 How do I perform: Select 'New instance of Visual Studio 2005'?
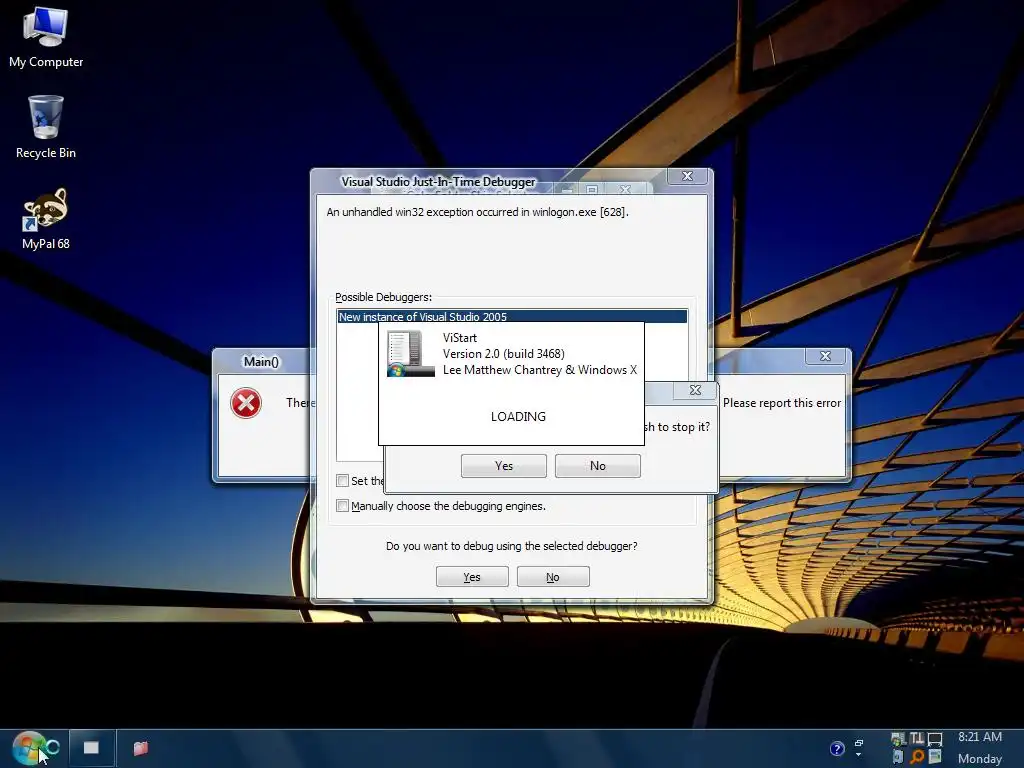pyautogui.click(x=512, y=317)
